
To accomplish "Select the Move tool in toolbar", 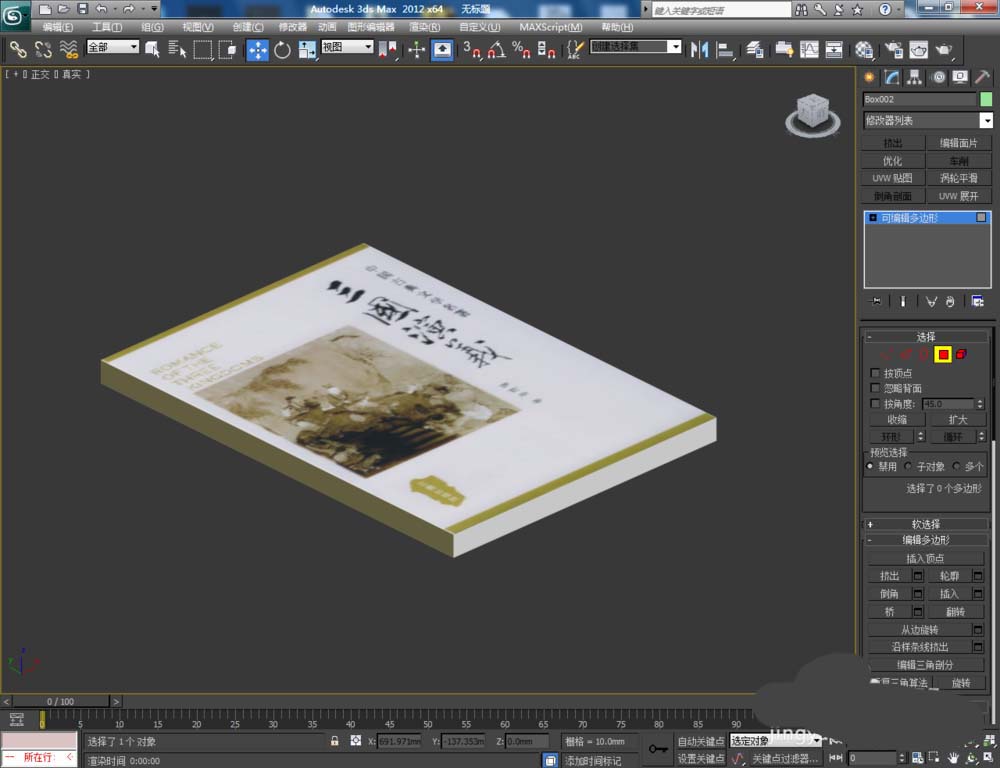I will pos(257,49).
